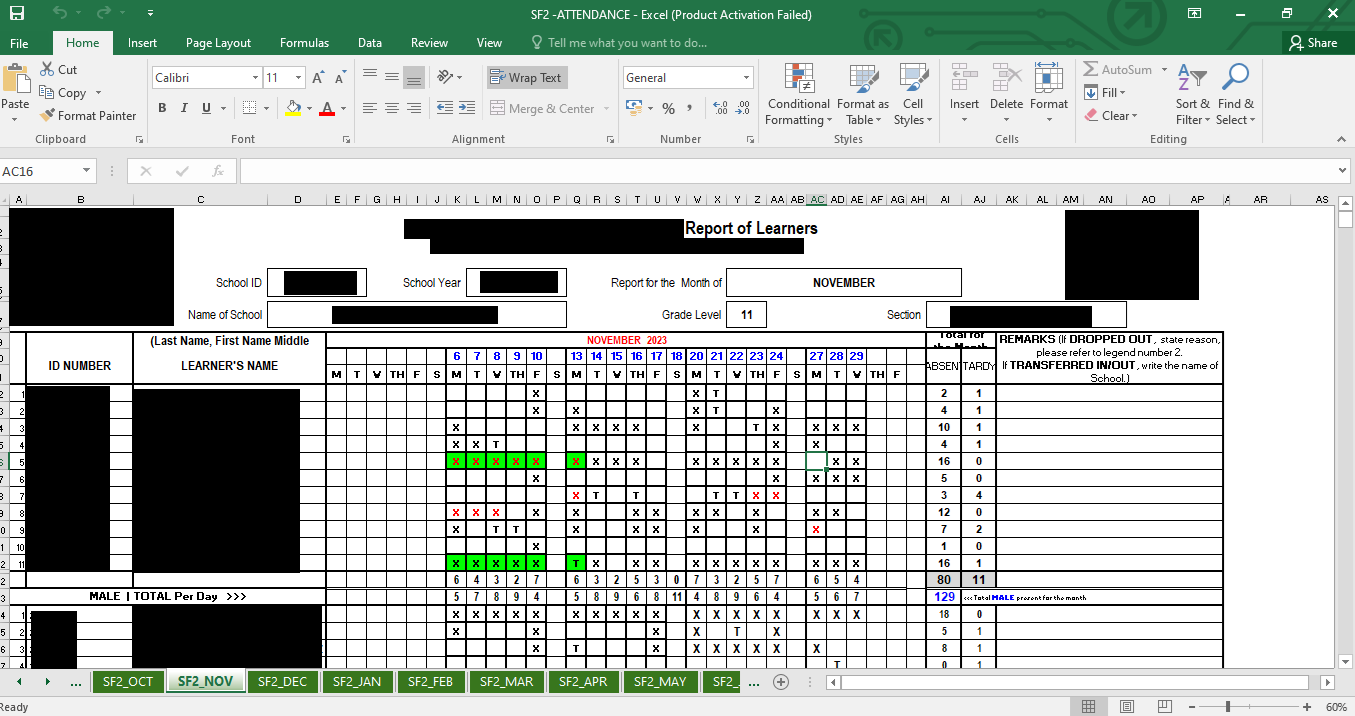Click the Delete cells icon
Viewport: 1355px width, 716px height.
pyautogui.click(x=1006, y=80)
